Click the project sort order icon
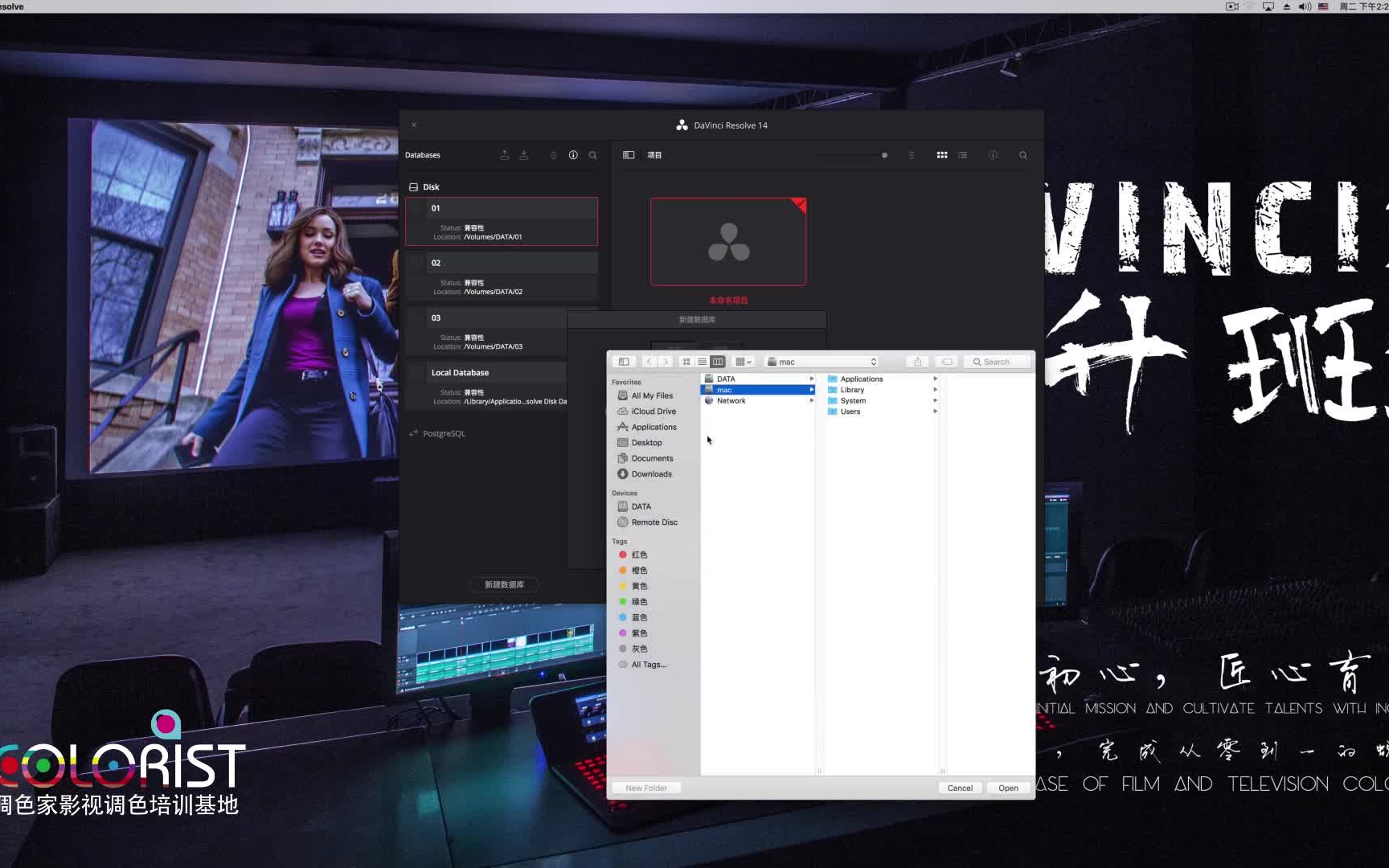This screenshot has width=1389, height=868. [912, 155]
